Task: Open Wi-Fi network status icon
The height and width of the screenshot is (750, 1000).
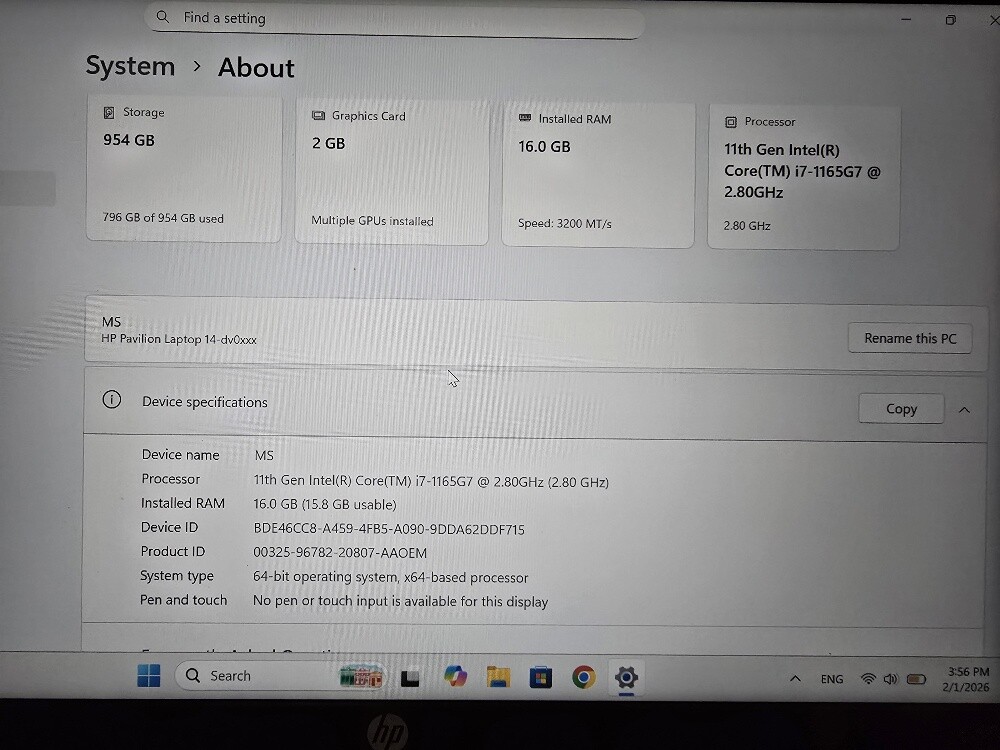Action: [868, 679]
